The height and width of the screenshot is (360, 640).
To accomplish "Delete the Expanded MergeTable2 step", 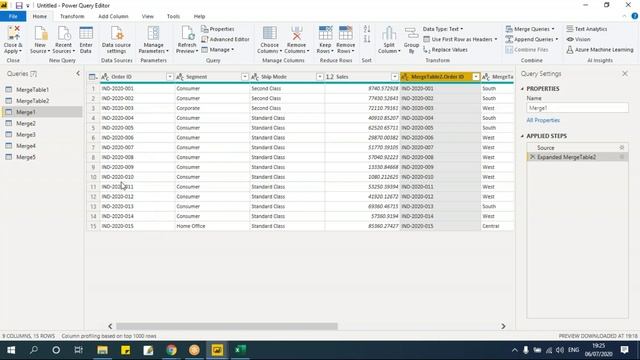I will coord(532,157).
